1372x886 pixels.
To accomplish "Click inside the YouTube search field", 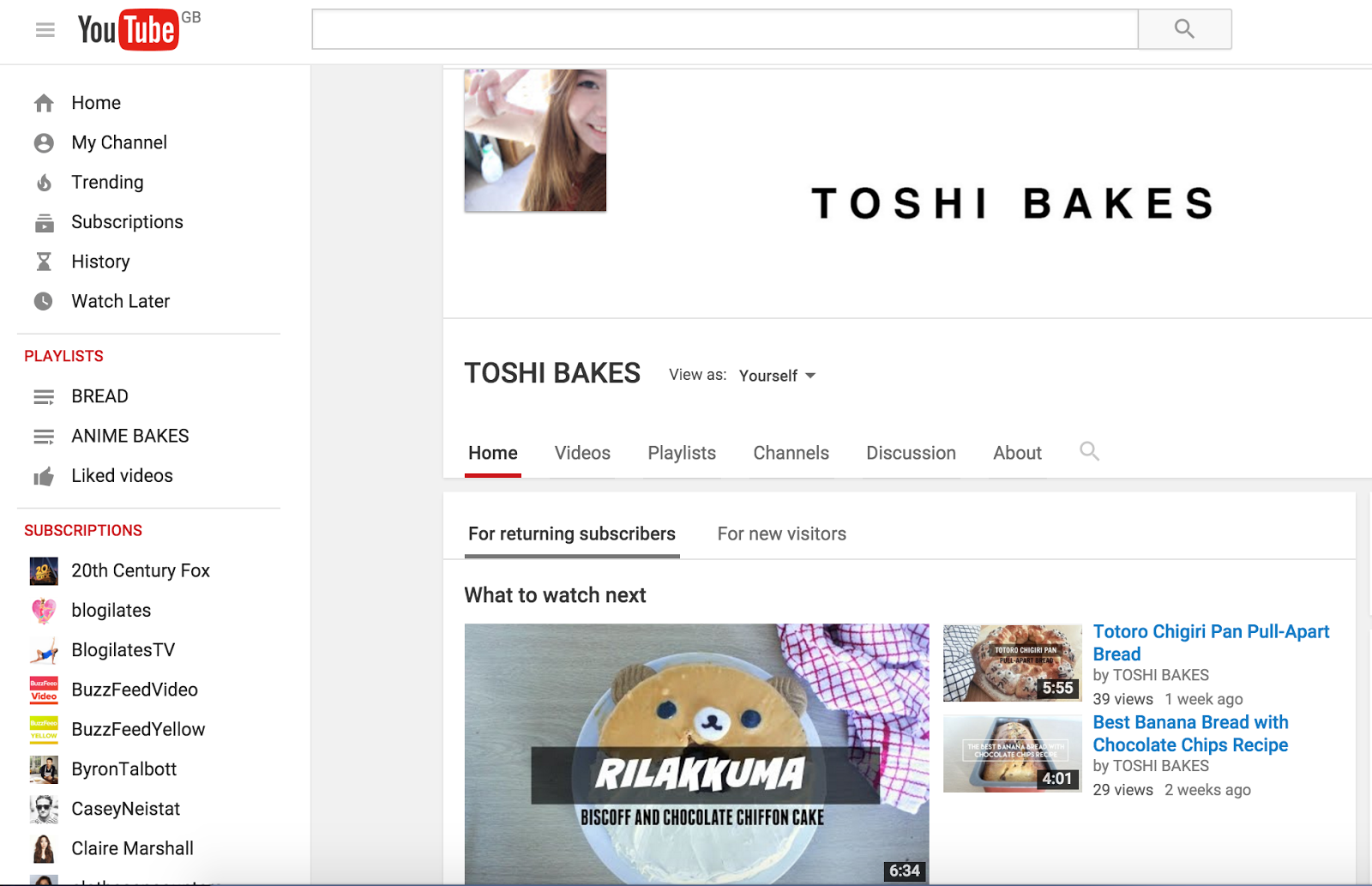I will click(x=725, y=29).
